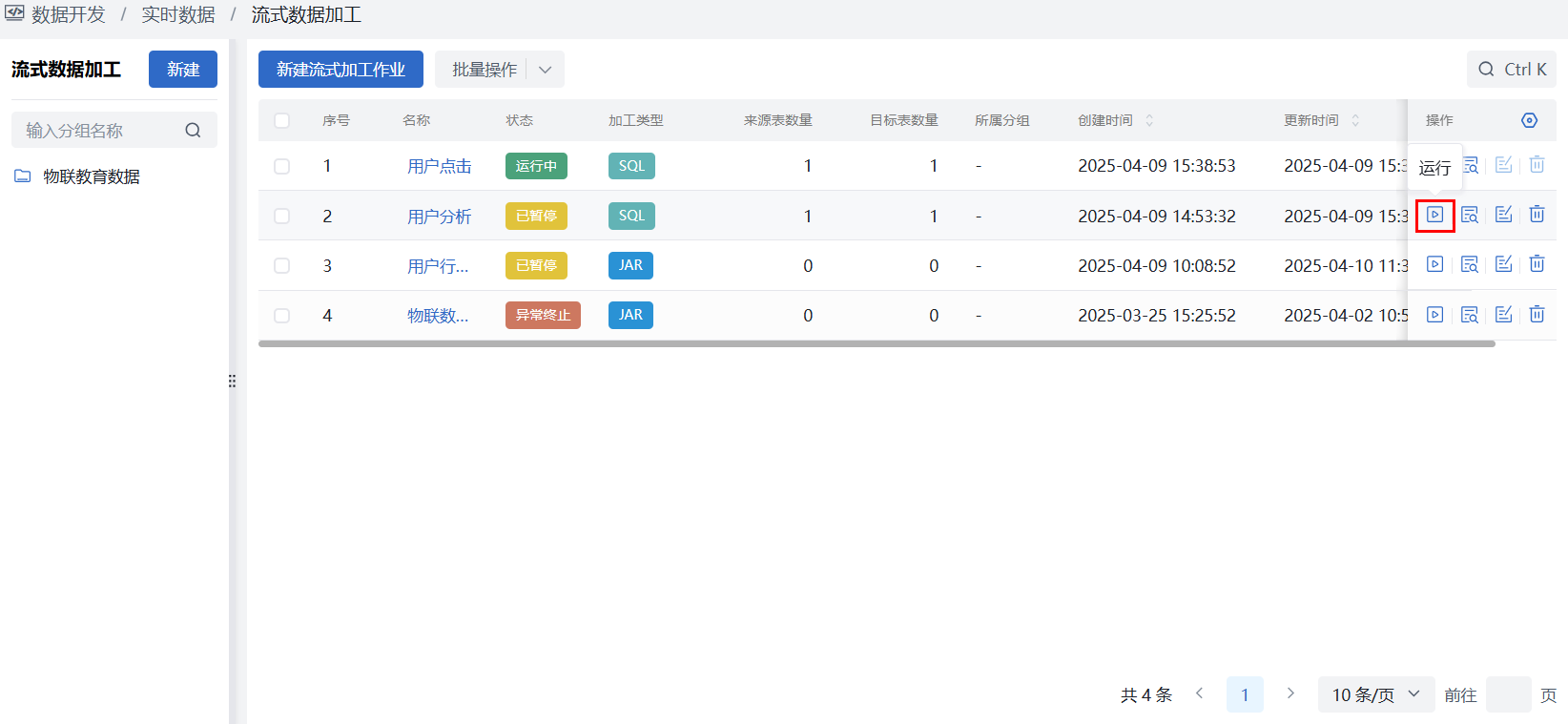Check the row 3 用户行... checkbox
The image size is (1568, 724).
pos(281,265)
